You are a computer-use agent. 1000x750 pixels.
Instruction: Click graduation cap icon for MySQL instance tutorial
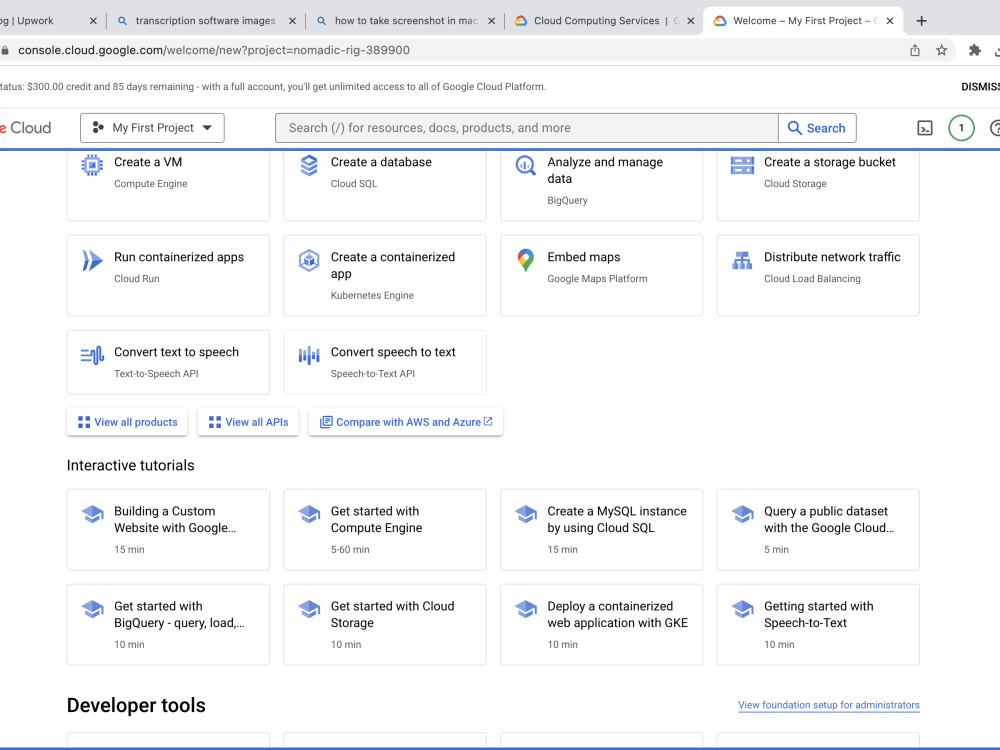(526, 514)
